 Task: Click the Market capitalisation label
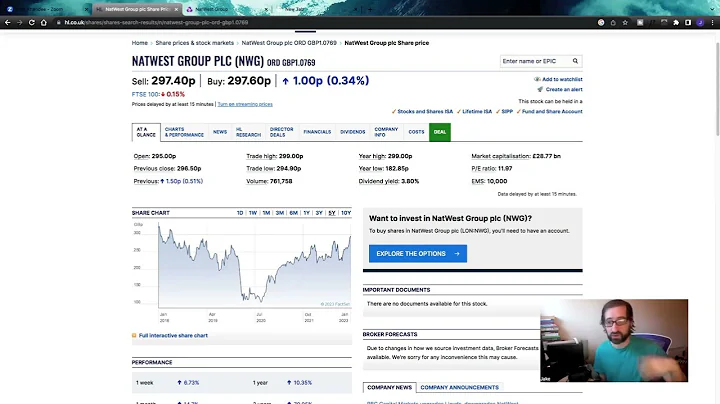(501, 156)
